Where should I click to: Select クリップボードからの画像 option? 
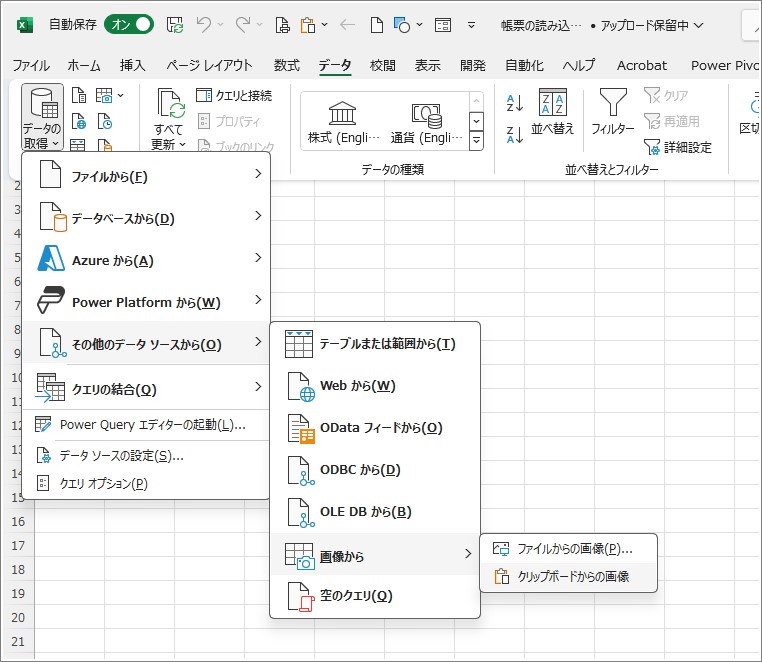pyautogui.click(x=569, y=576)
